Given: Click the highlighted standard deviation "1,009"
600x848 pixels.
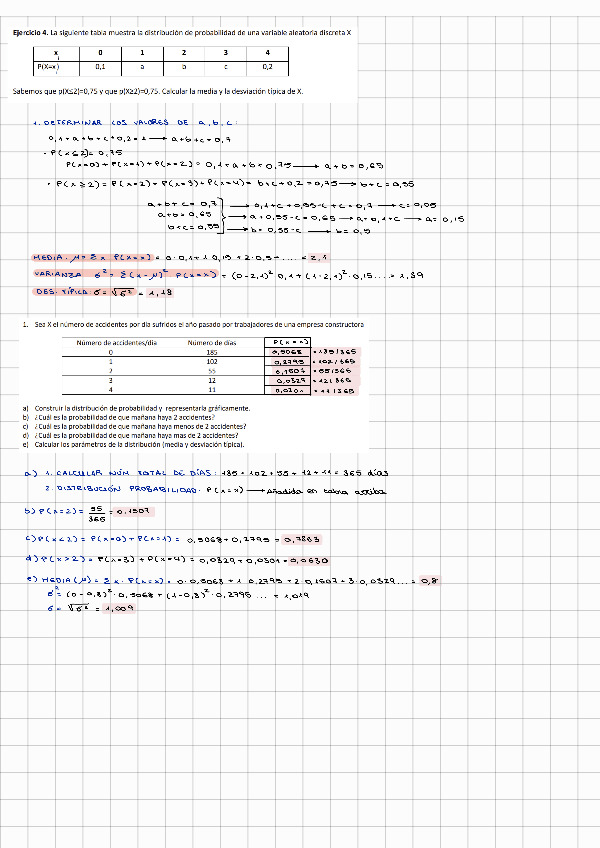Looking at the screenshot, I should 118,608.
